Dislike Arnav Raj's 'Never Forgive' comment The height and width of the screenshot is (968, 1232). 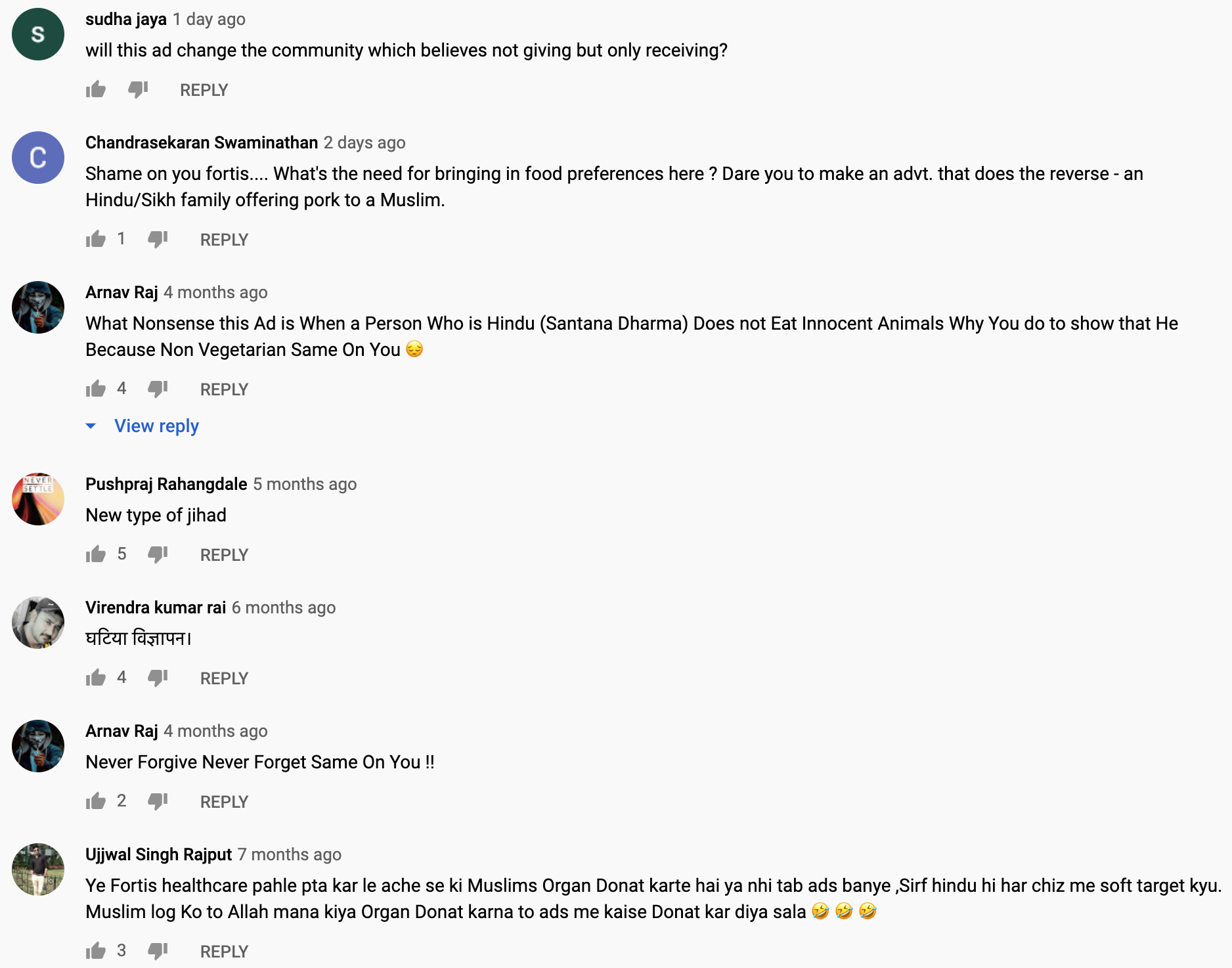click(x=158, y=801)
